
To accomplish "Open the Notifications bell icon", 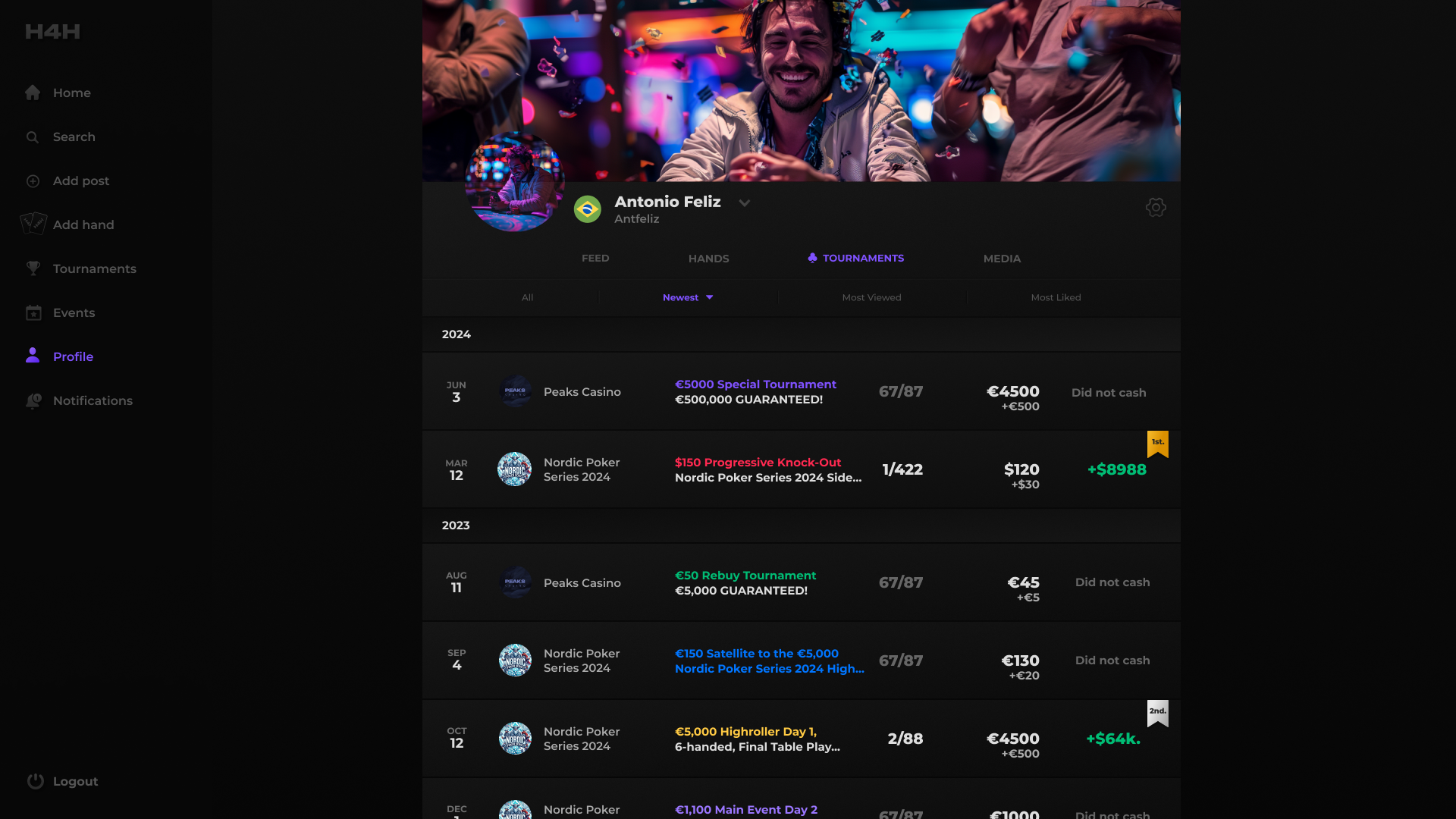I will (x=33, y=400).
